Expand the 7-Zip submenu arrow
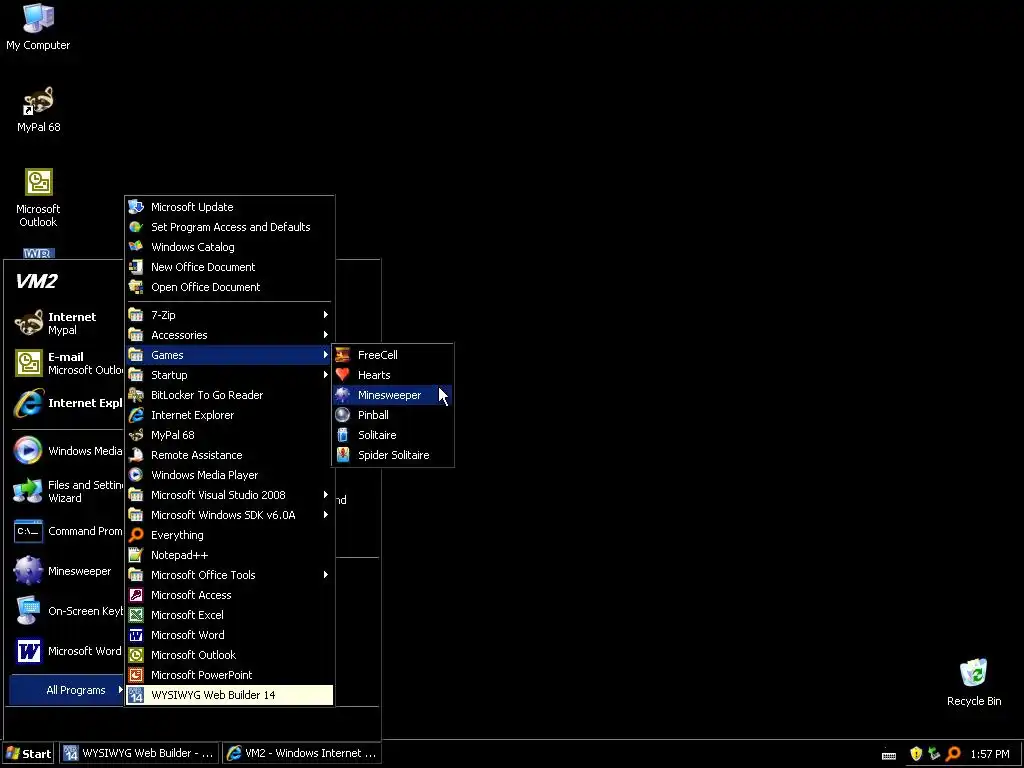The image size is (1024, 768). (325, 315)
